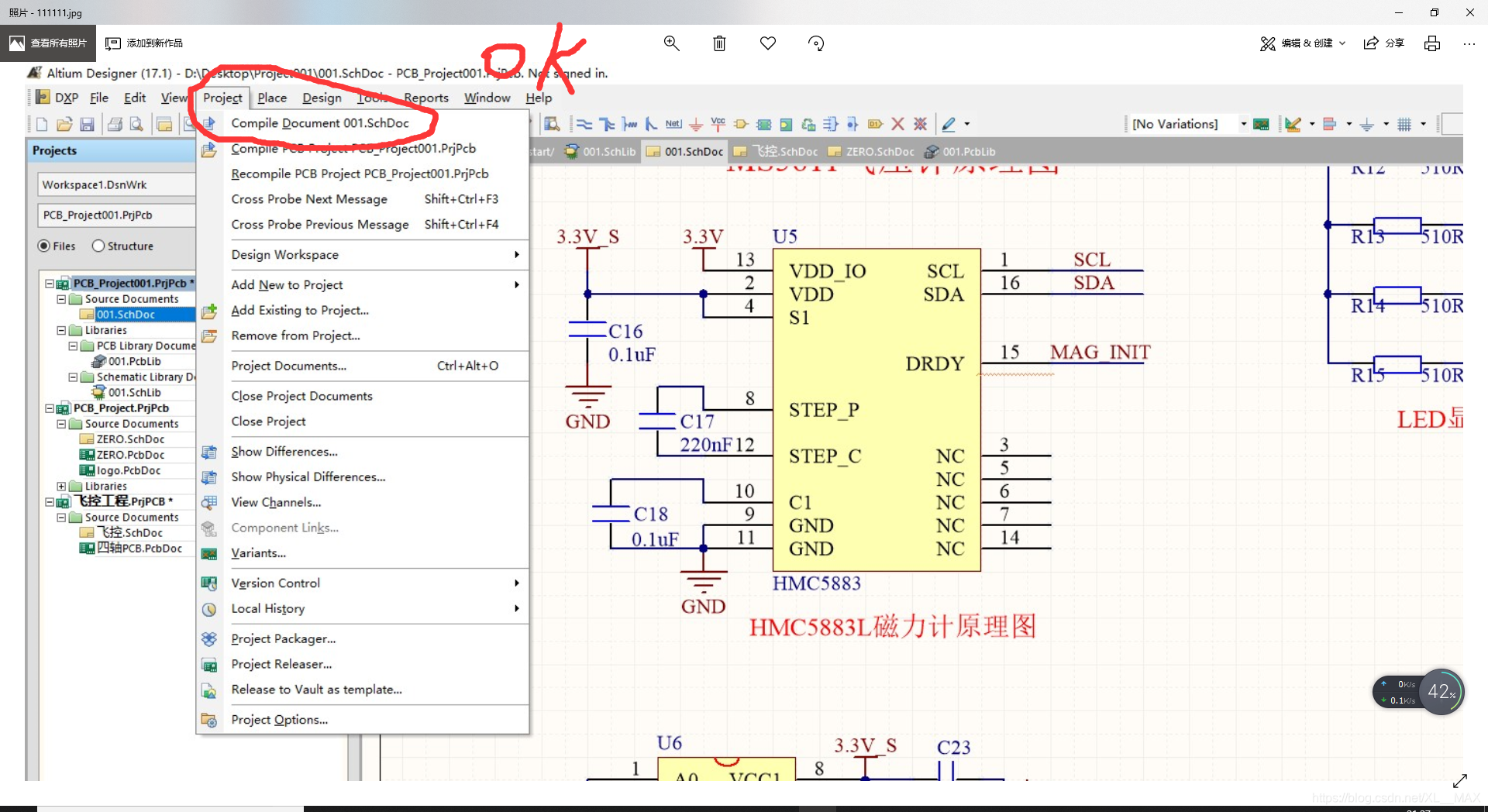
Task: Open the three-dot more options menu
Action: pyautogui.click(x=1469, y=43)
